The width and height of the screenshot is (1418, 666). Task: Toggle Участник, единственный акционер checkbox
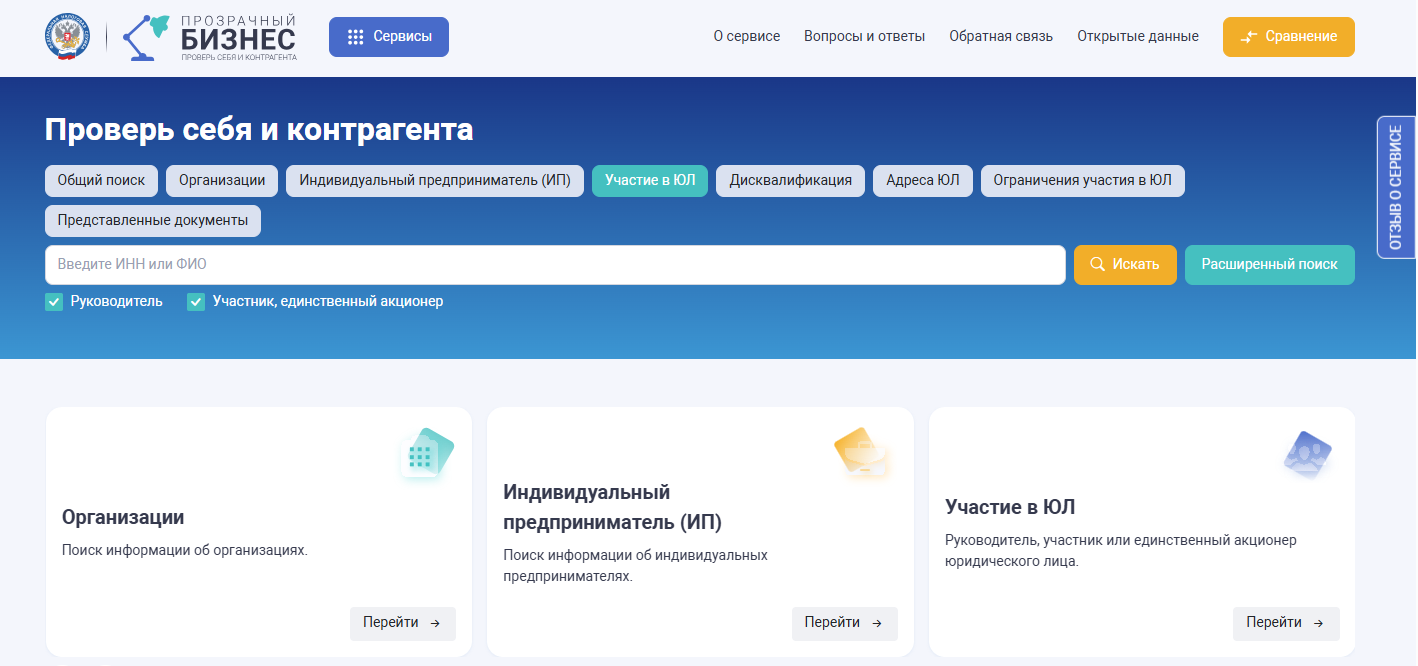click(196, 302)
